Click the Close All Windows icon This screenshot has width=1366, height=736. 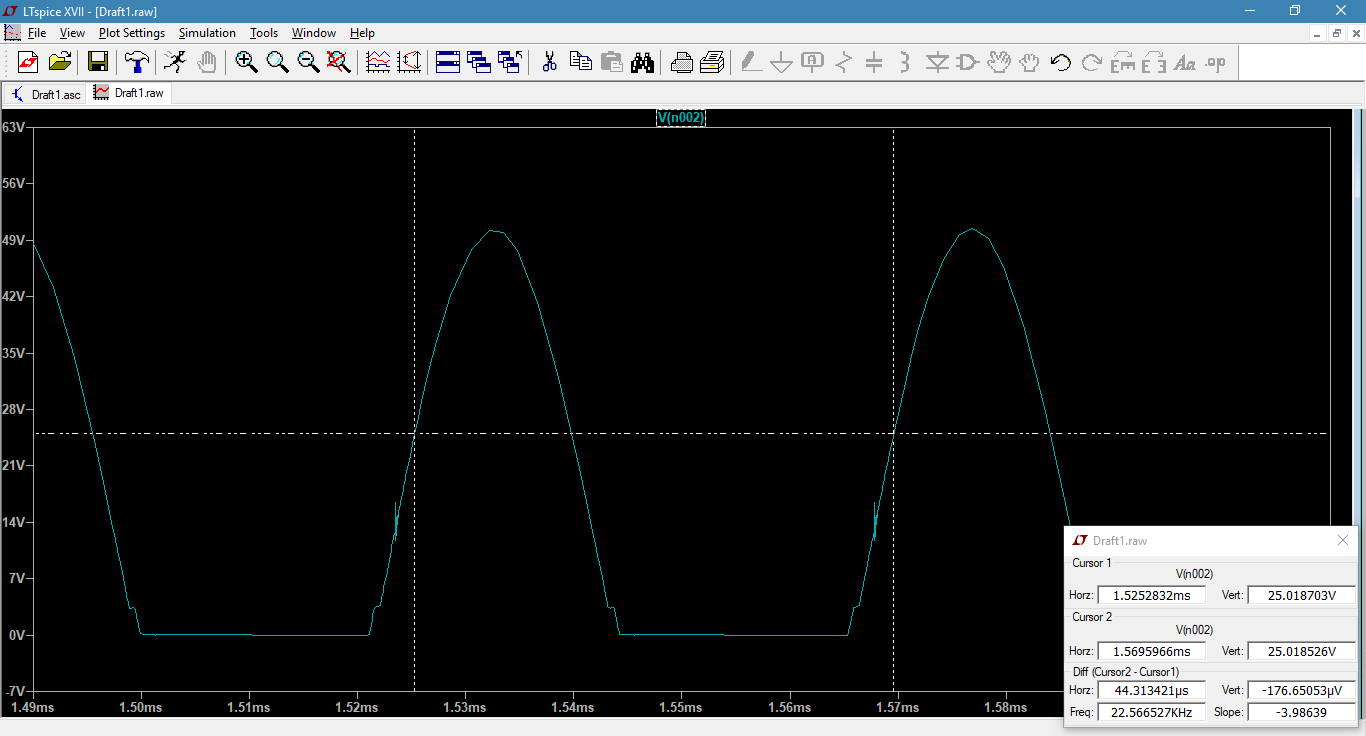(x=510, y=62)
